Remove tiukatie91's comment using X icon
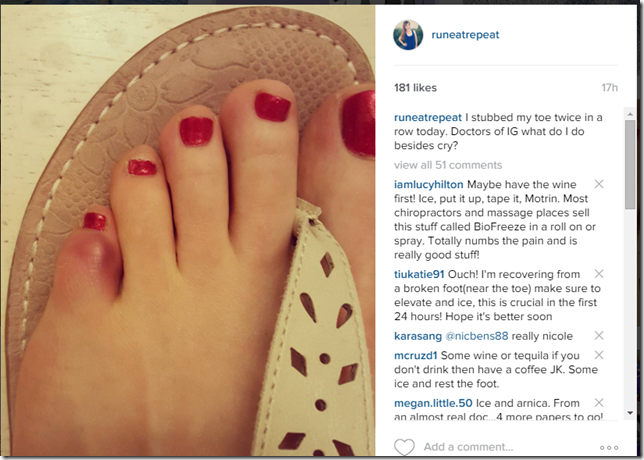This screenshot has height=460, width=644. tap(599, 274)
